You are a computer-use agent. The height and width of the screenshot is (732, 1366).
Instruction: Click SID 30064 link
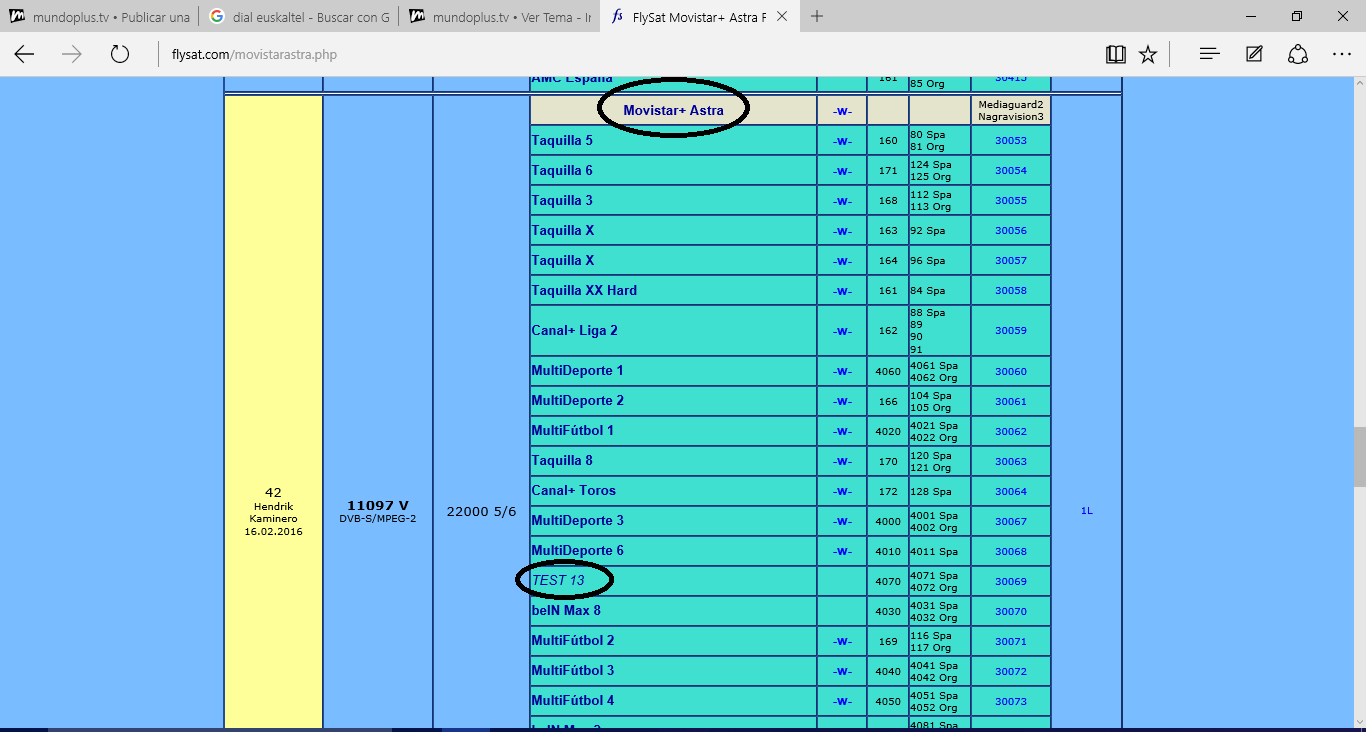pyautogui.click(x=1011, y=491)
